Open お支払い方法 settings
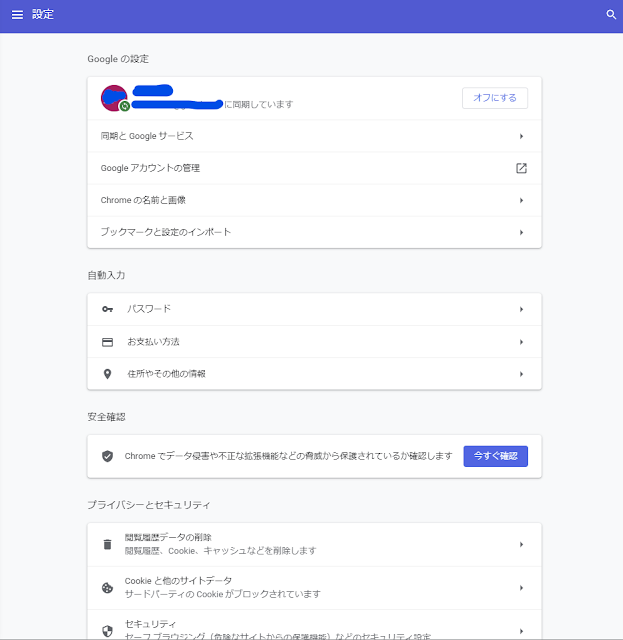 point(314,342)
